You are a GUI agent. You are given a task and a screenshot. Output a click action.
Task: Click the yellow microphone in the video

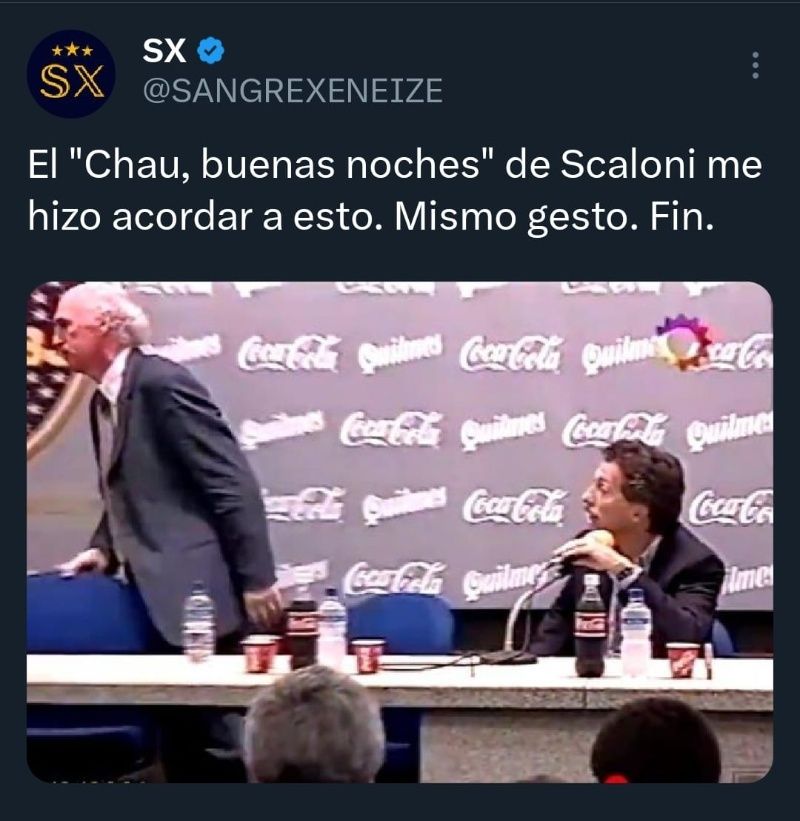[x=600, y=539]
